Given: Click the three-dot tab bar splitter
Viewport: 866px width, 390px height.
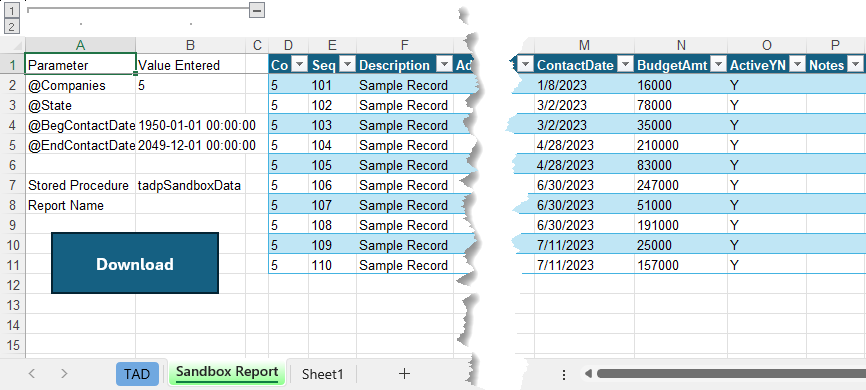Looking at the screenshot, I should (x=563, y=375).
